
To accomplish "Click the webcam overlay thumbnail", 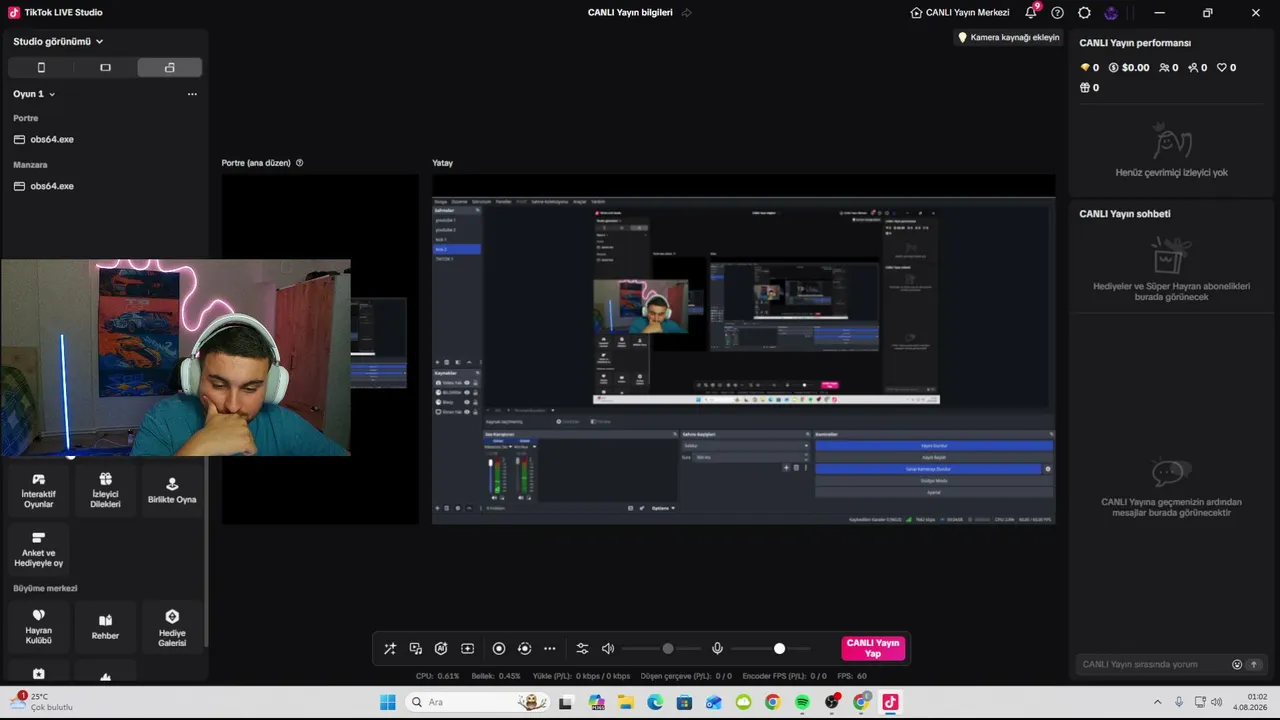I will pyautogui.click(x=176, y=358).
